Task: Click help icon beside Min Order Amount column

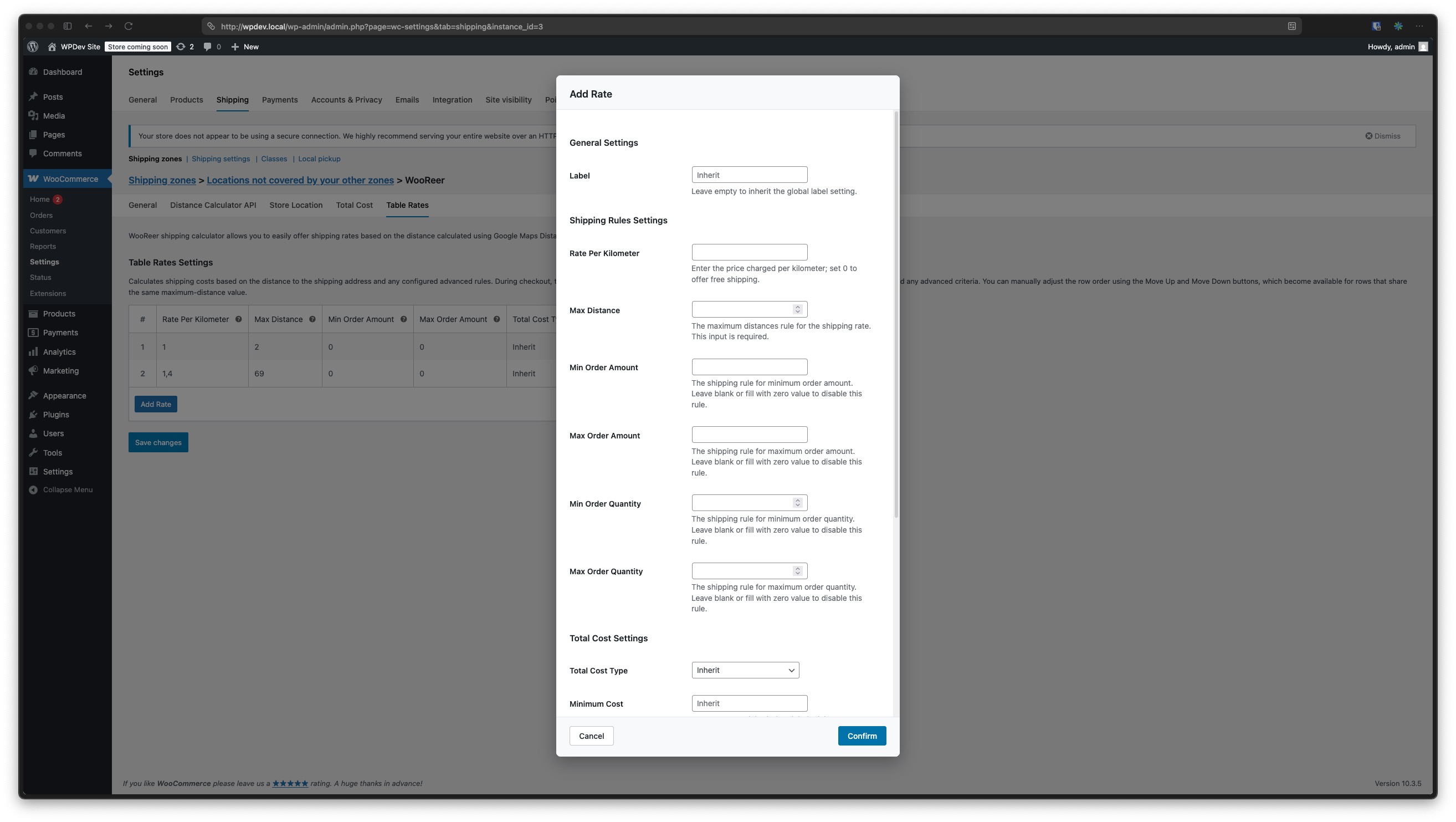Action: (403, 319)
